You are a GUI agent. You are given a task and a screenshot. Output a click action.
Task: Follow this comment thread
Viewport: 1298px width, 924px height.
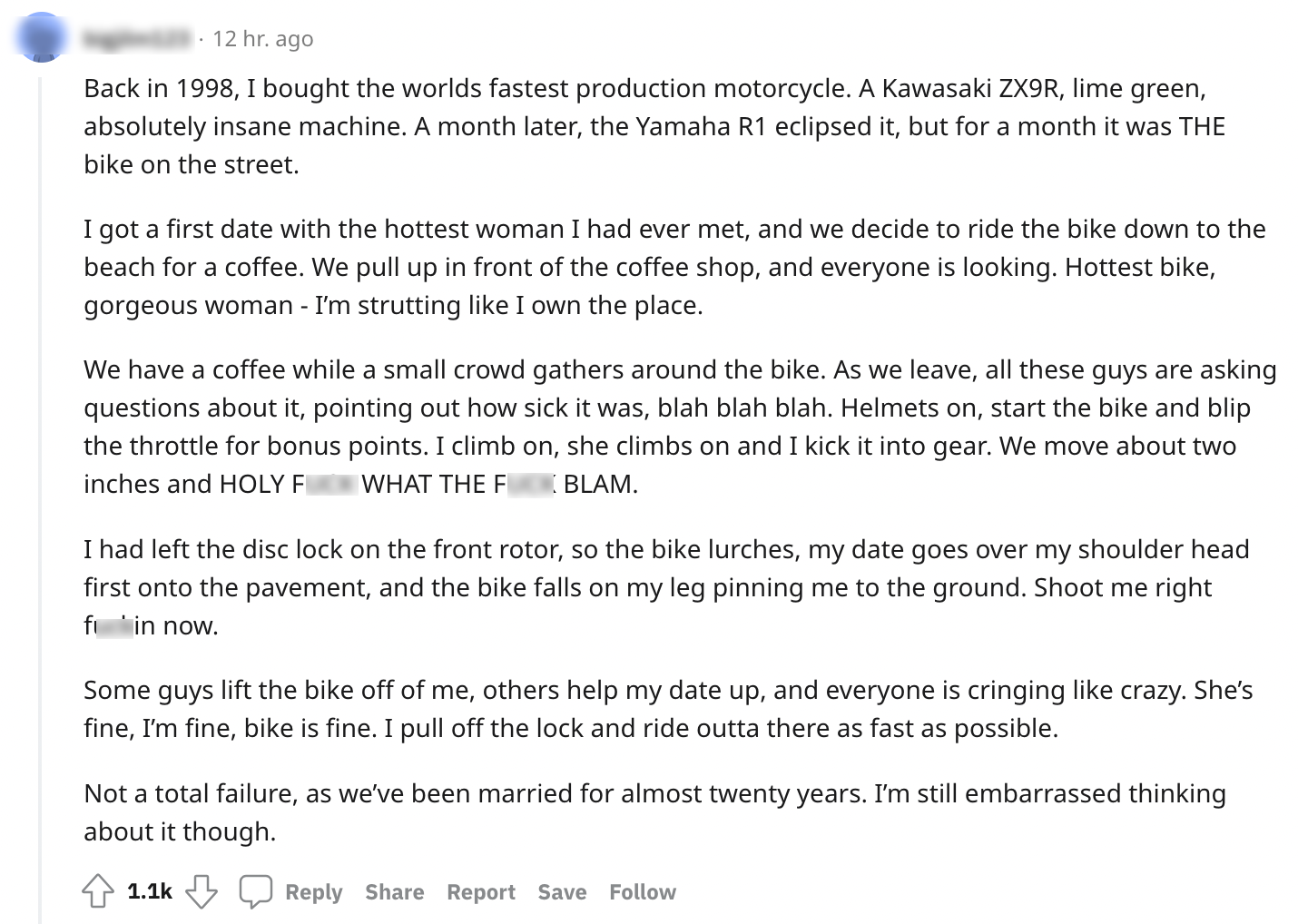point(642,892)
